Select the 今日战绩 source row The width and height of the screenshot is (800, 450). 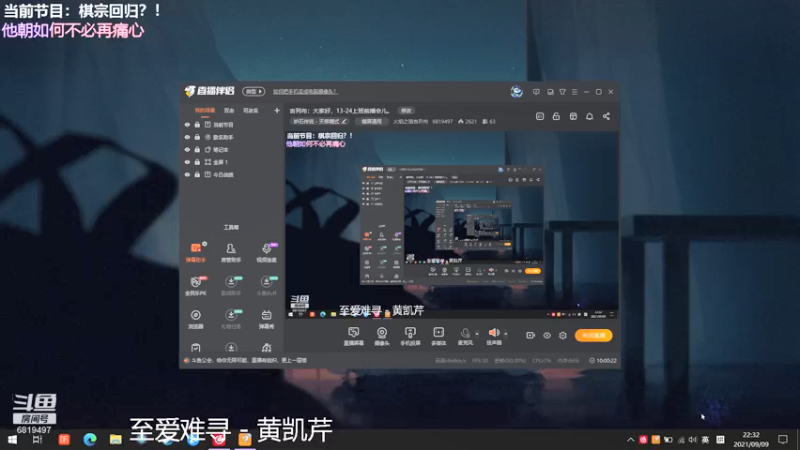pyautogui.click(x=232, y=174)
